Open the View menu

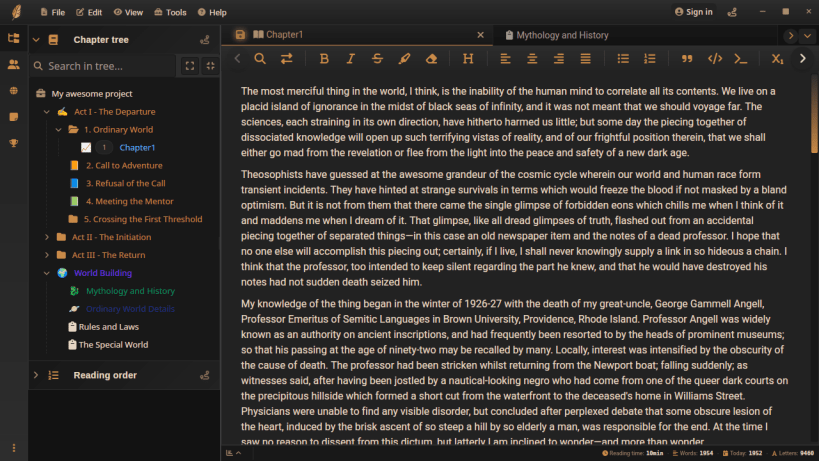point(128,12)
